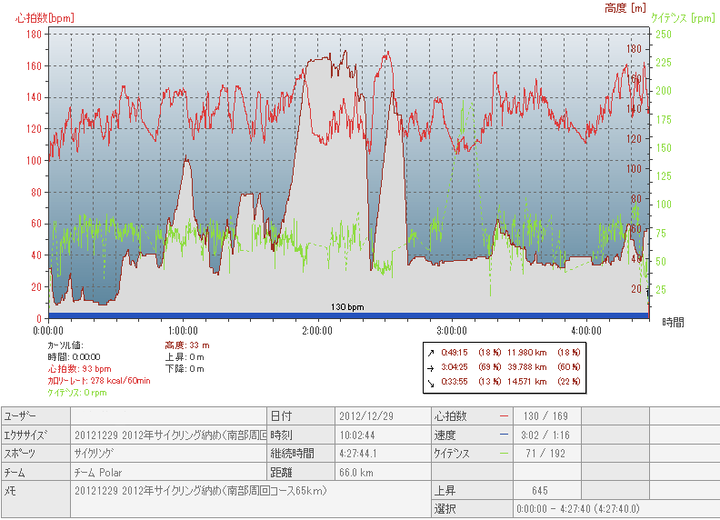The width and height of the screenshot is (720, 520).
Task: Click the 継続時間 label cell
Action: click(301, 453)
